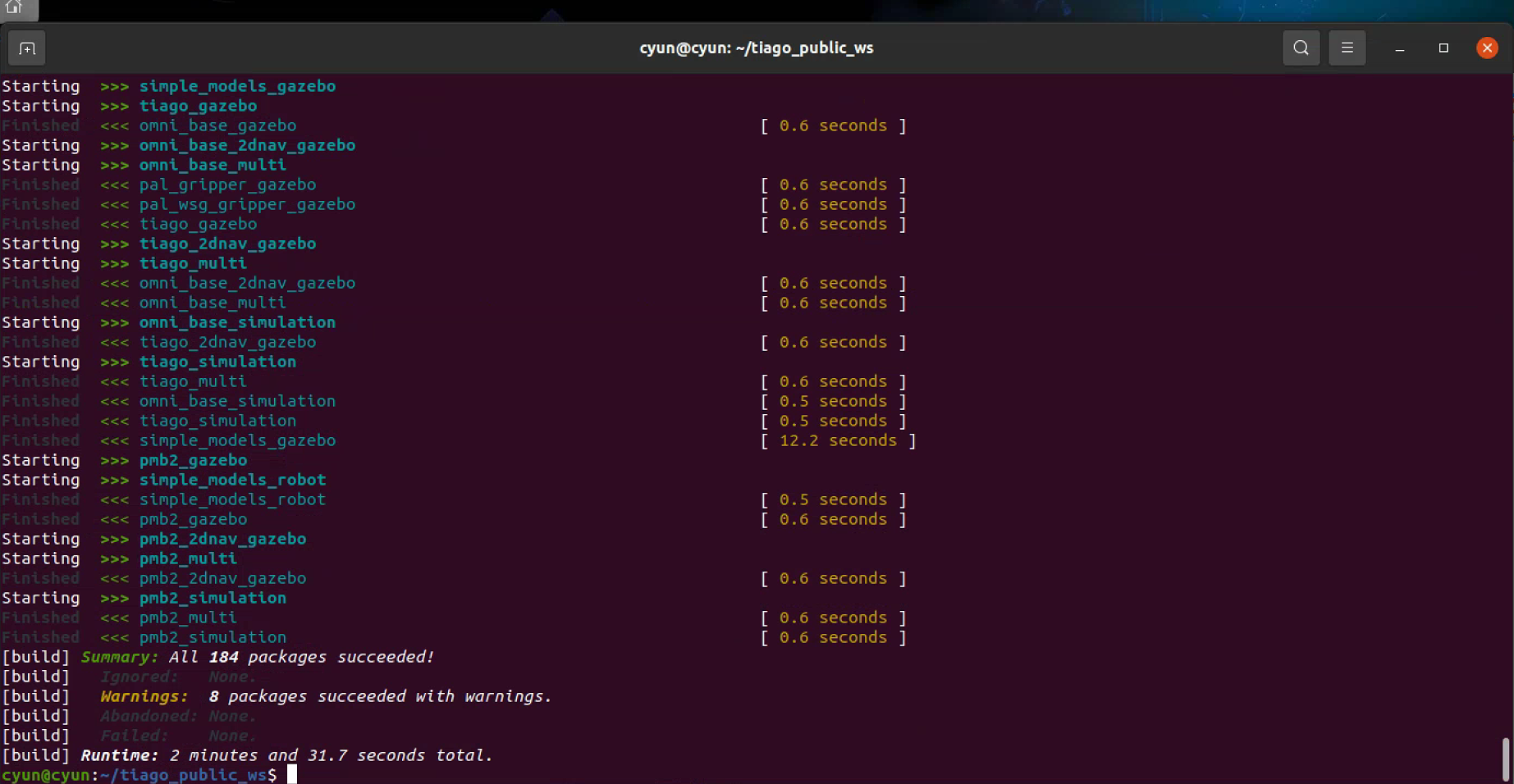Click 'Runtime: 2 minutes and 31.7 seconds total.'
This screenshot has height=784, width=1514.
[x=286, y=755]
